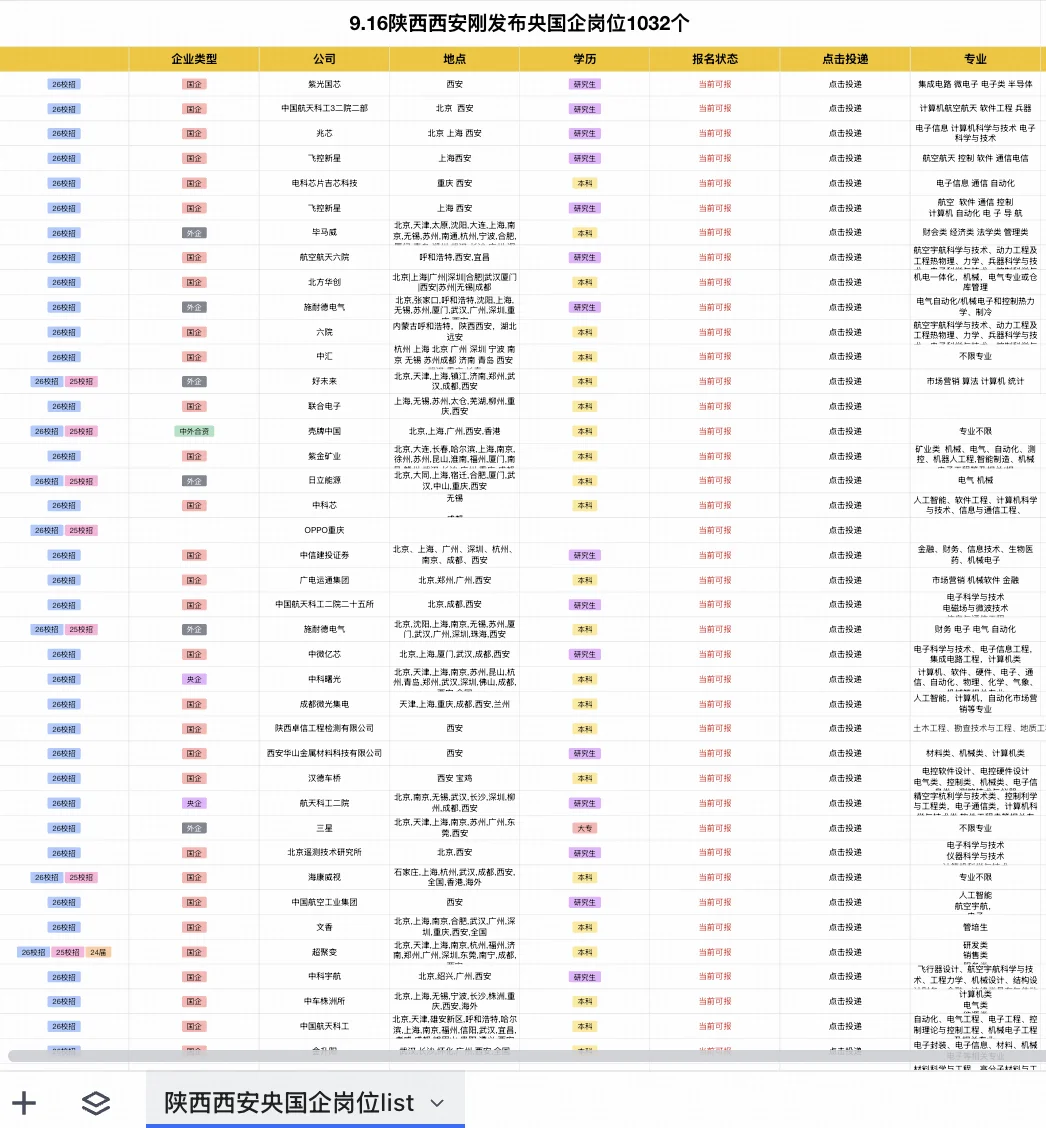The width and height of the screenshot is (1046, 1128).
Task: Click the 毕马威 company cell
Action: [324, 232]
